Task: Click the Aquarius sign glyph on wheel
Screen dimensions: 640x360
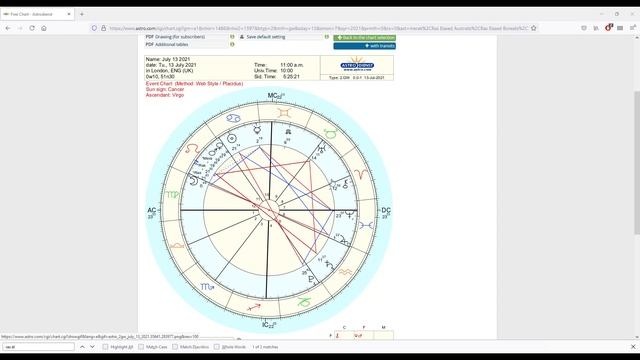Action: tap(345, 271)
